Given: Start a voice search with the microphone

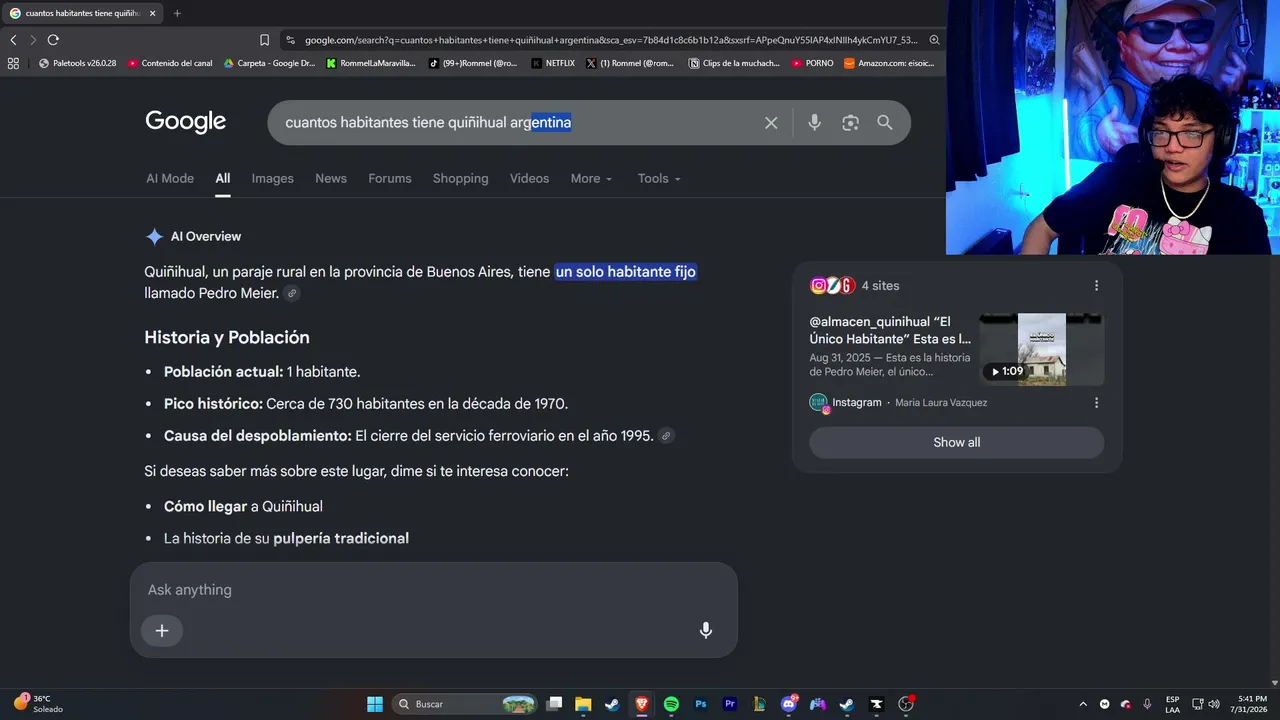Looking at the screenshot, I should 814,123.
